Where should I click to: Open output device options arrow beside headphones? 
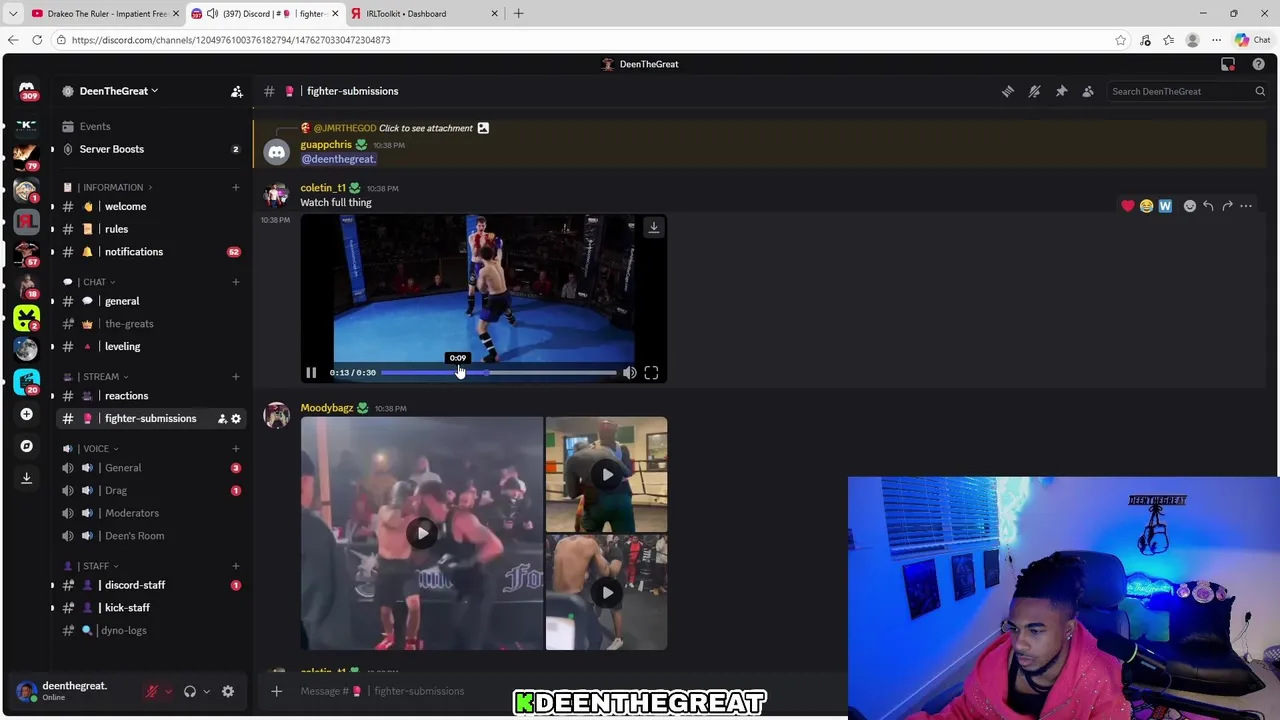coord(206,691)
